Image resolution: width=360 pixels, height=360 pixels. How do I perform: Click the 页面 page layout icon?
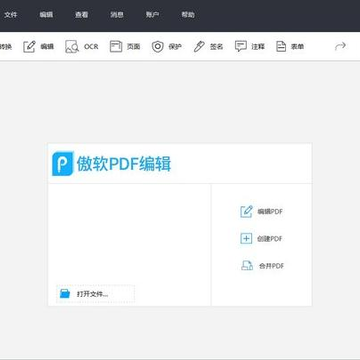point(116,46)
